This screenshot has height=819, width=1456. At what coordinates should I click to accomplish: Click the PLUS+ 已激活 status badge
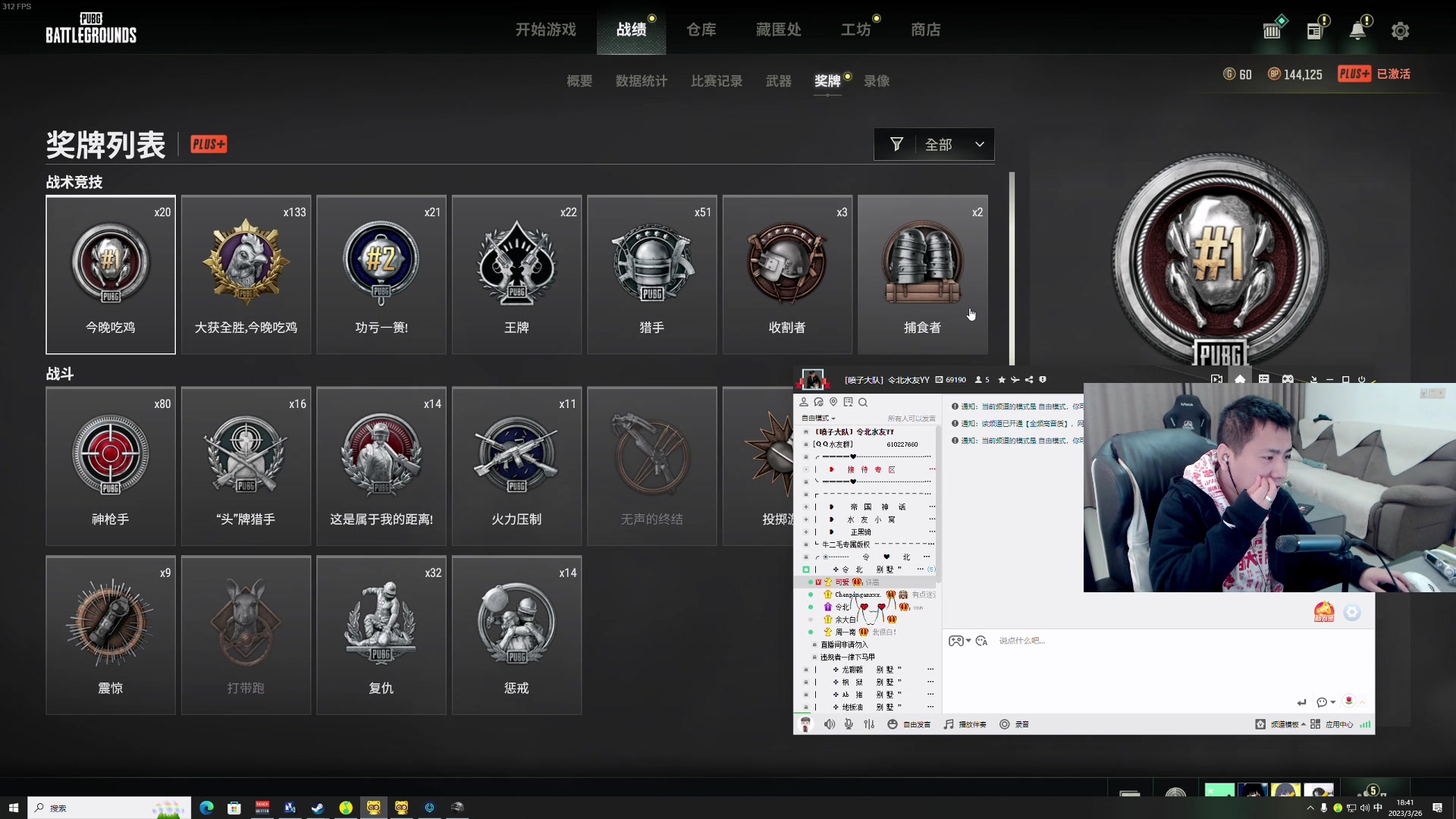(1374, 74)
